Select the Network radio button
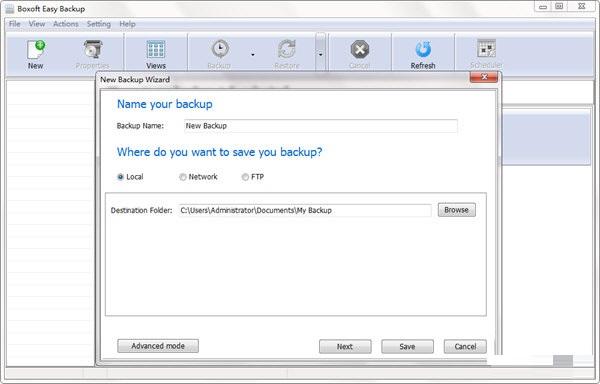The width and height of the screenshot is (600, 384). [x=183, y=177]
